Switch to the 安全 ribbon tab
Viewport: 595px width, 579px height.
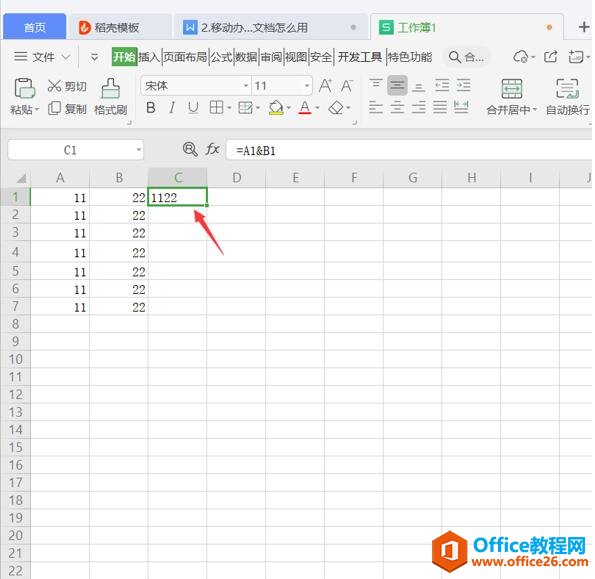(321, 57)
